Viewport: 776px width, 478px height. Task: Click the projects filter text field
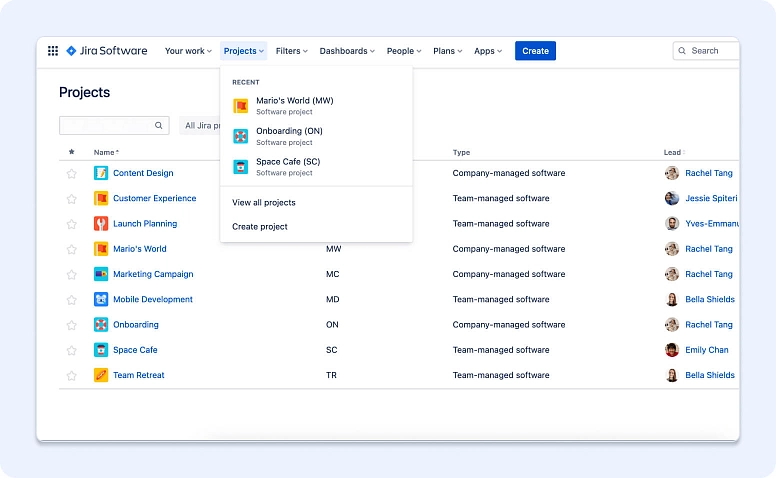[114, 126]
